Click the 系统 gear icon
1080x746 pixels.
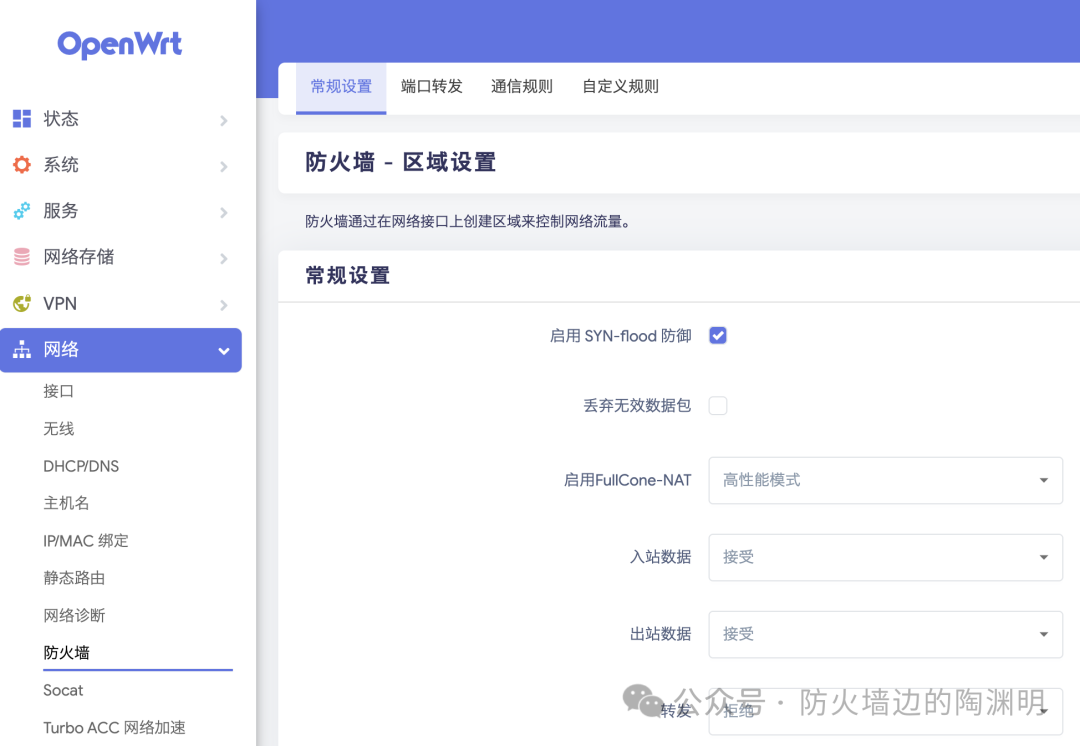click(x=22, y=165)
